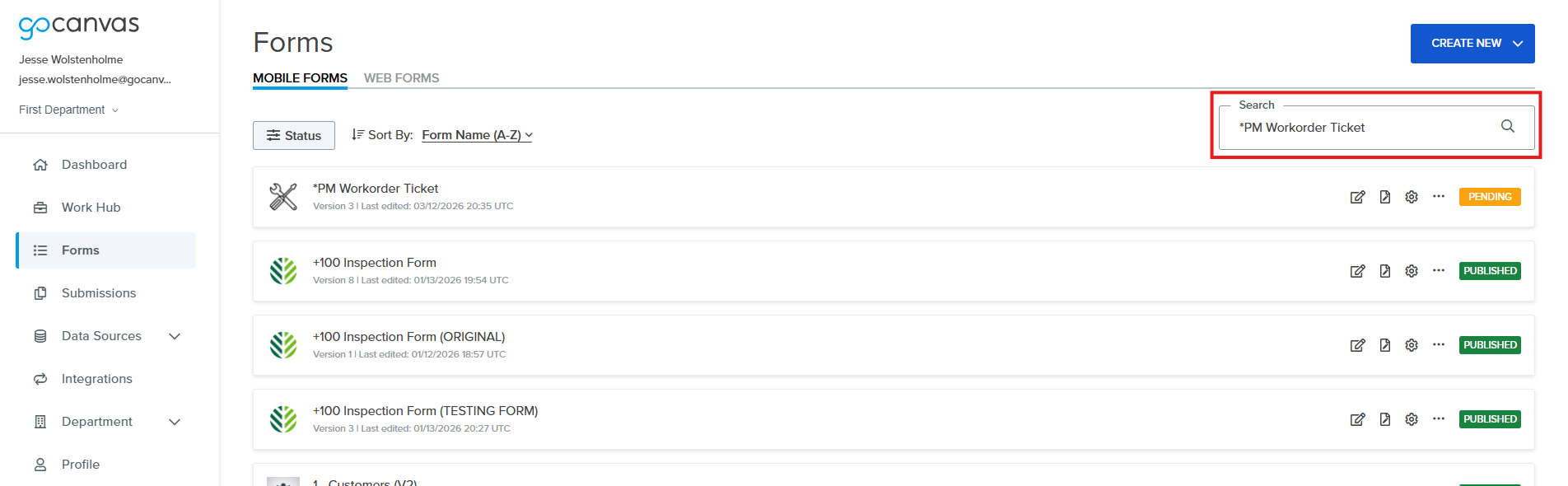Go to Submissions in the sidebar

[98, 293]
